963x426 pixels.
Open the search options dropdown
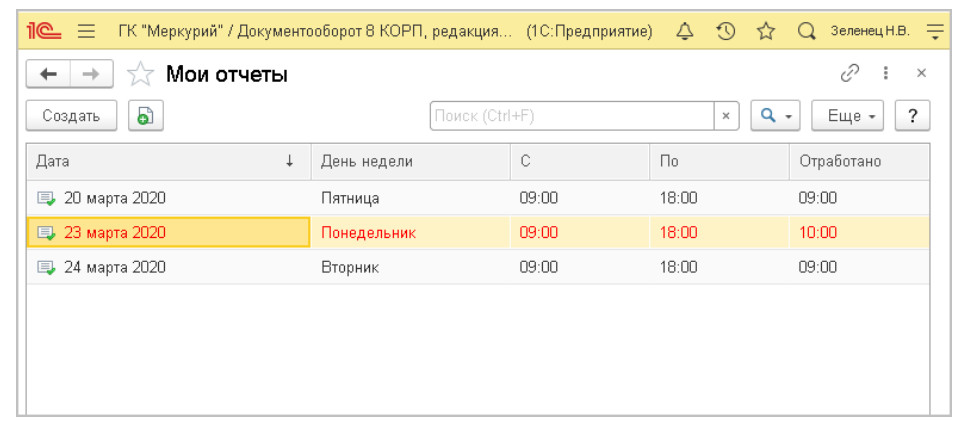[x=775, y=116]
